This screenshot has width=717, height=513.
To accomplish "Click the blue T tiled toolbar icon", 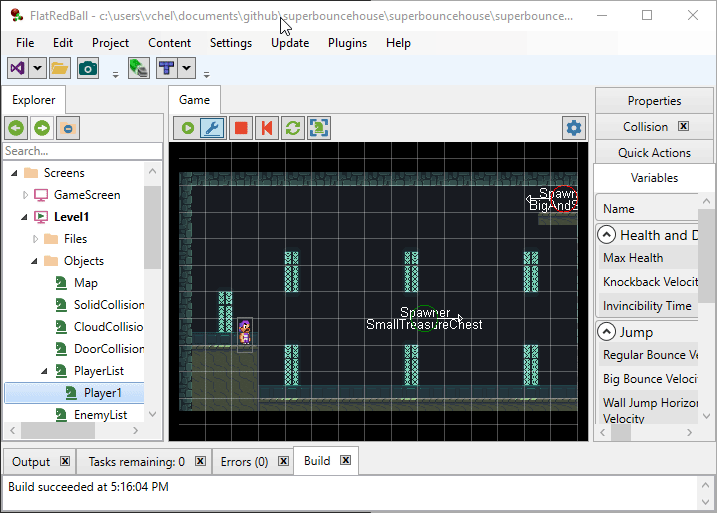I will pos(166,69).
